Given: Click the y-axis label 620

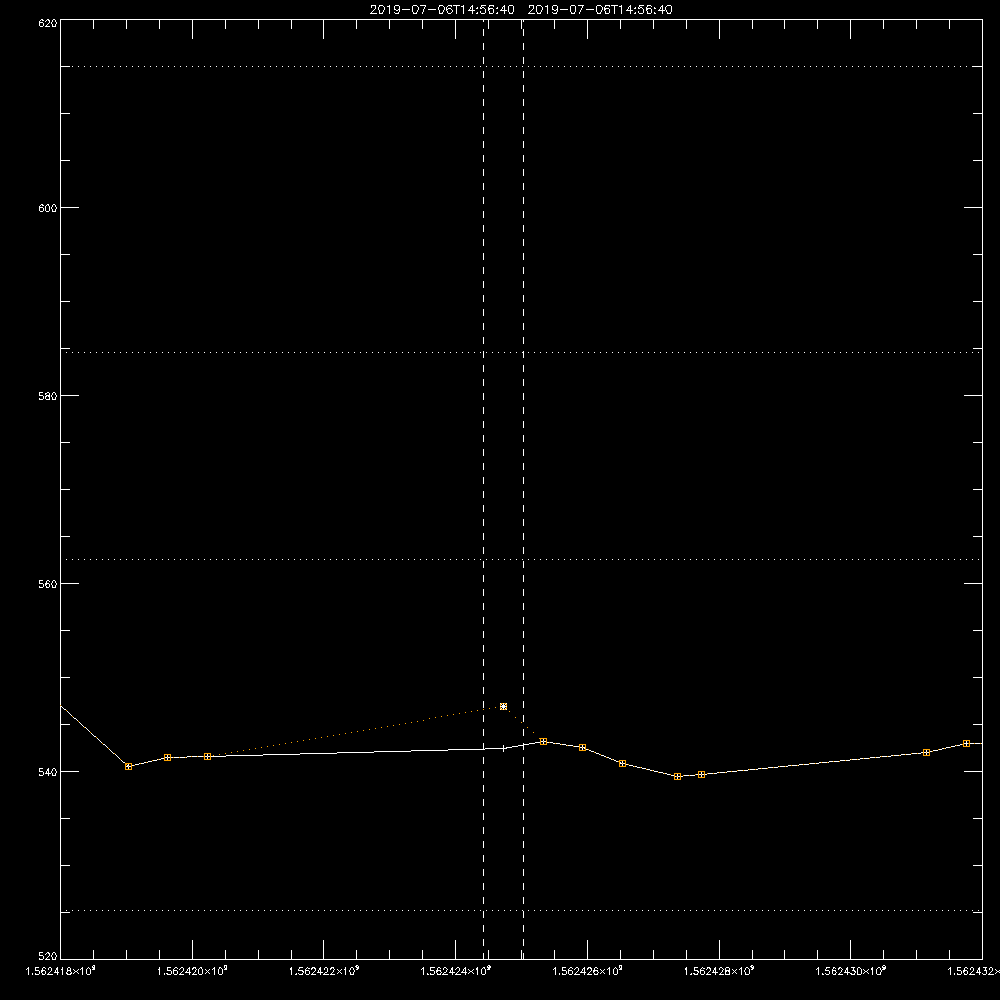Looking at the screenshot, I should [48, 23].
